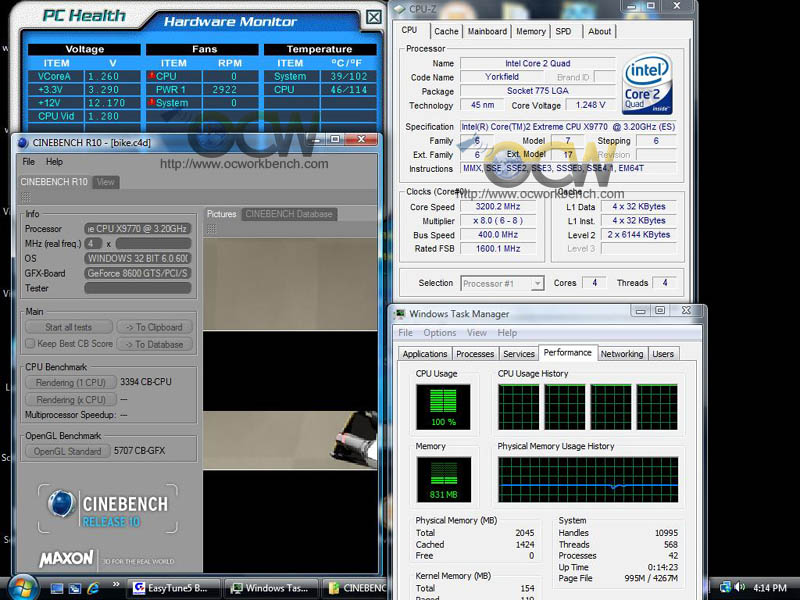Screen dimensions: 800x600
Task: Open Task Manager Options menu
Action: click(439, 333)
